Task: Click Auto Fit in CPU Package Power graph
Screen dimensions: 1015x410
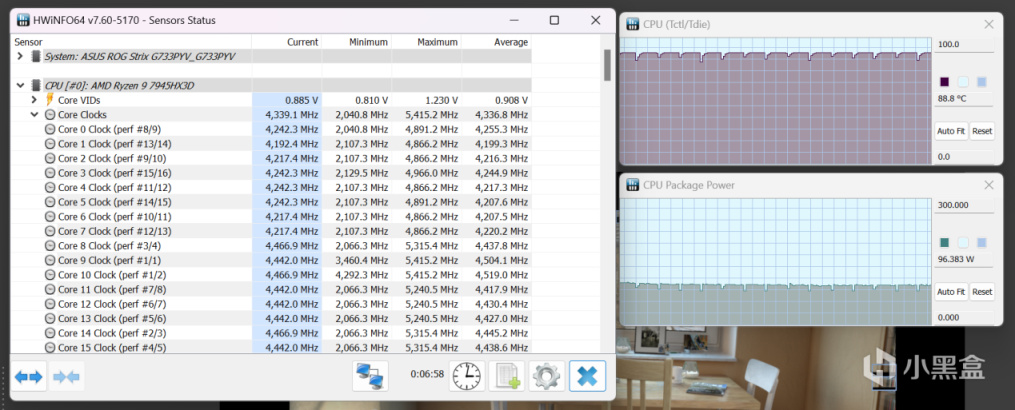Action: coord(950,291)
